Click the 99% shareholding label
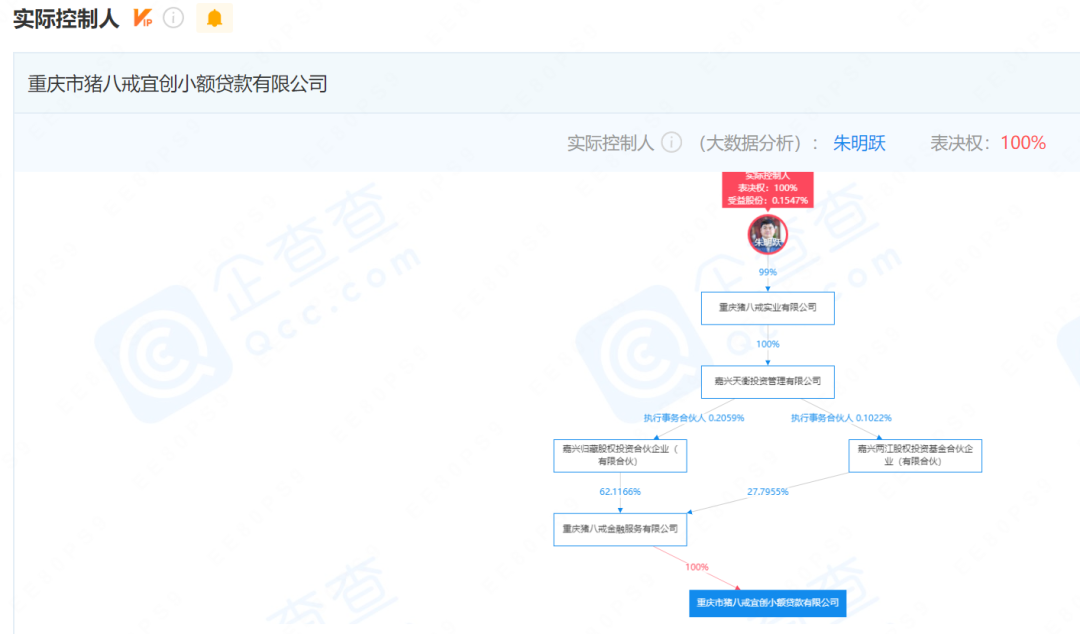This screenshot has width=1080, height=634. click(767, 271)
